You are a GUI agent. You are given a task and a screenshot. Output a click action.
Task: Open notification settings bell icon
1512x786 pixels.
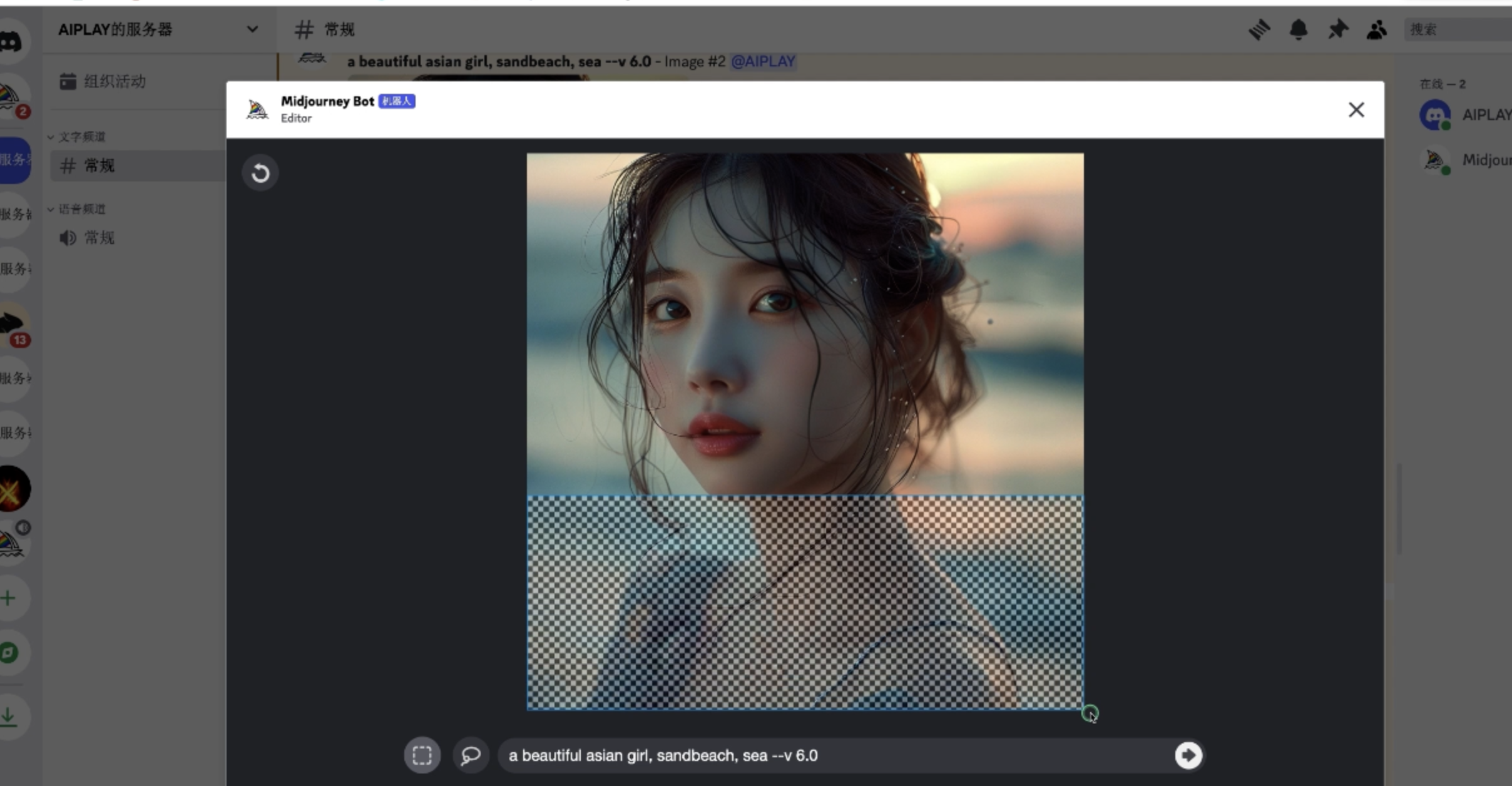point(1299,29)
